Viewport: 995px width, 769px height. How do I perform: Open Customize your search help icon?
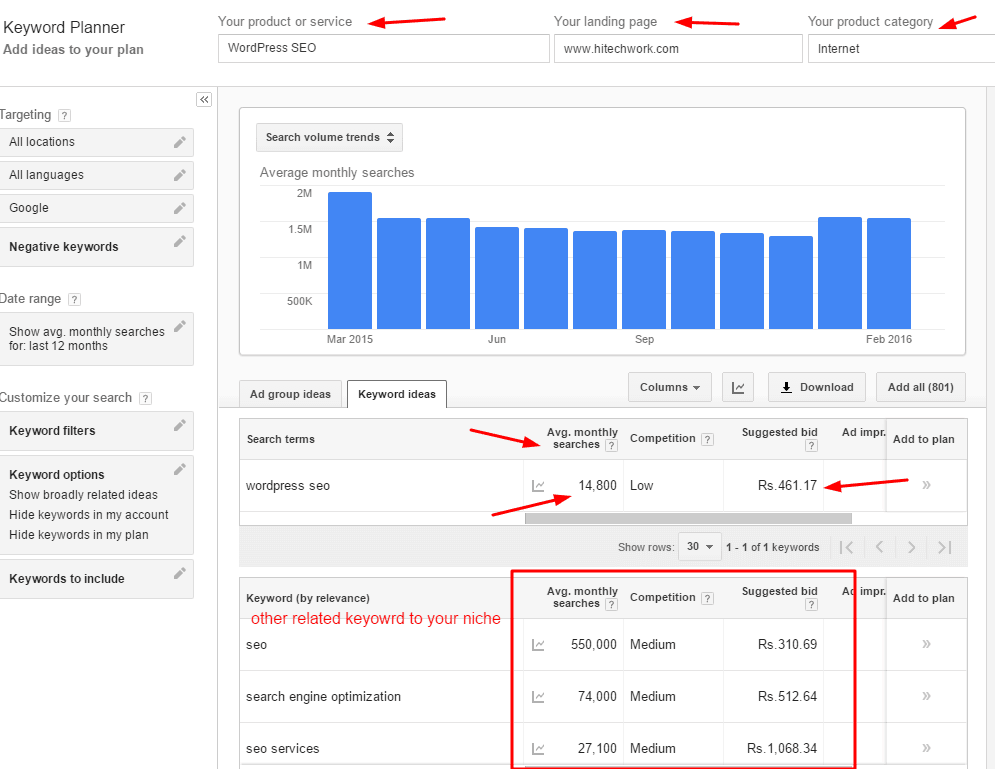pyautogui.click(x=145, y=398)
